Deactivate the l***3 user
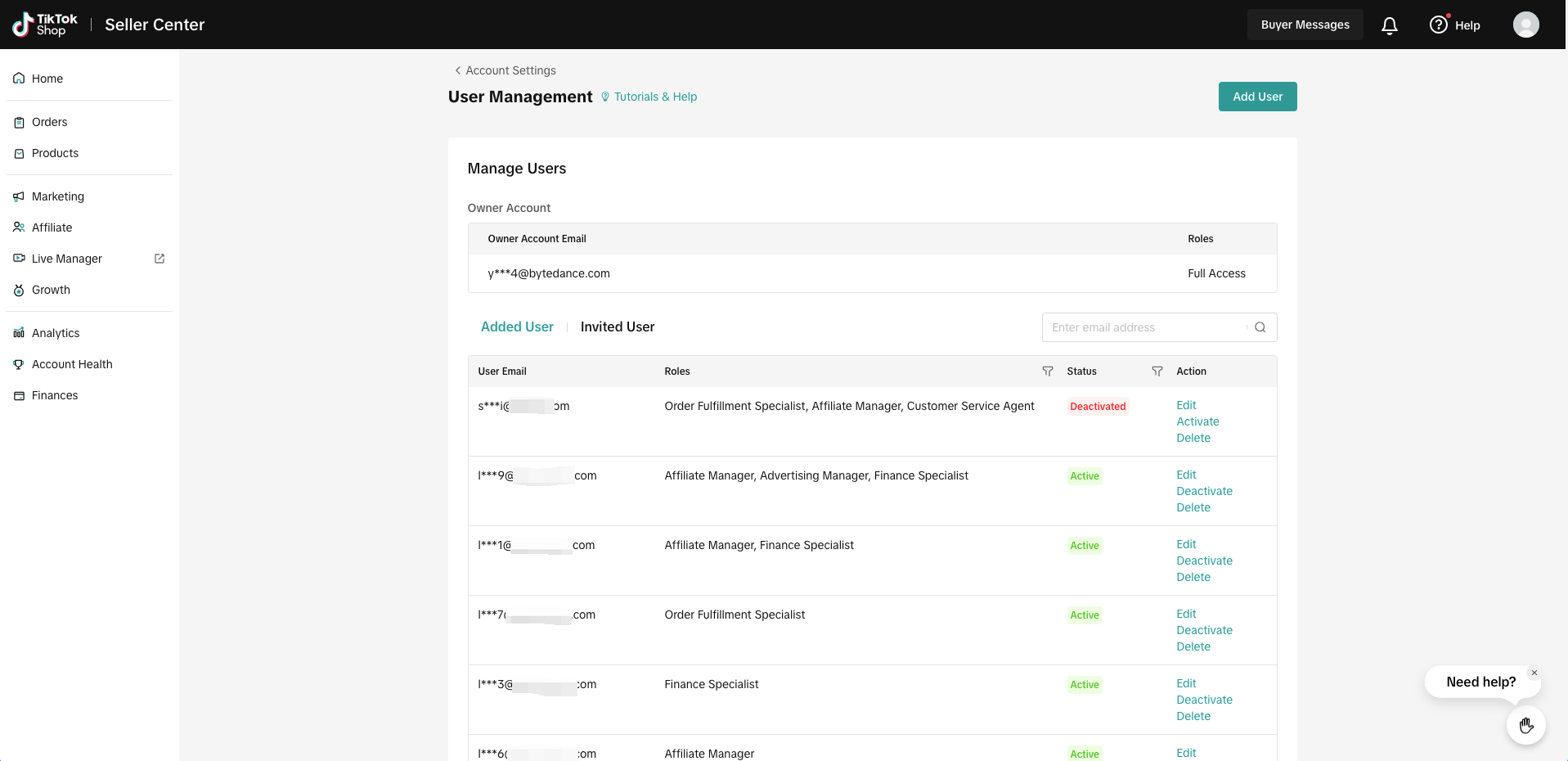Screen dimensions: 1568x761 tap(1204, 700)
